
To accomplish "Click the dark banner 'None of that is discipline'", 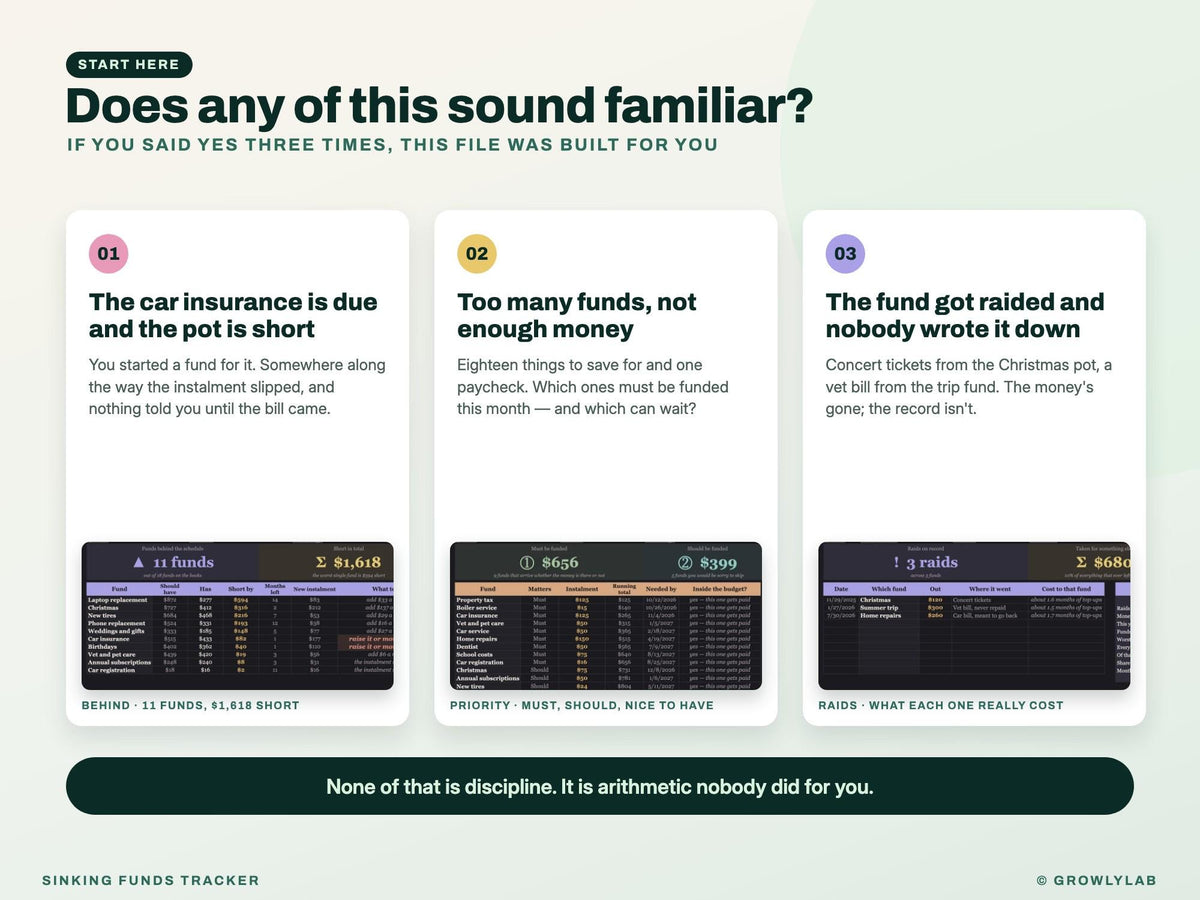I will click(x=600, y=786).
